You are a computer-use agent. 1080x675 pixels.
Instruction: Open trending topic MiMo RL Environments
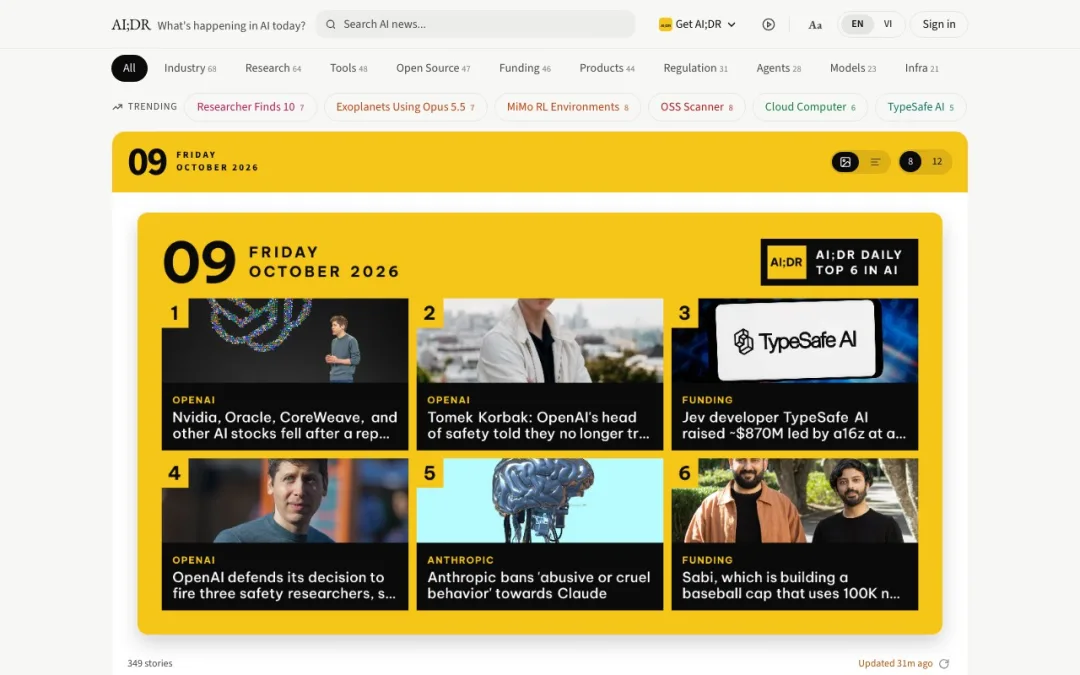[x=568, y=107]
